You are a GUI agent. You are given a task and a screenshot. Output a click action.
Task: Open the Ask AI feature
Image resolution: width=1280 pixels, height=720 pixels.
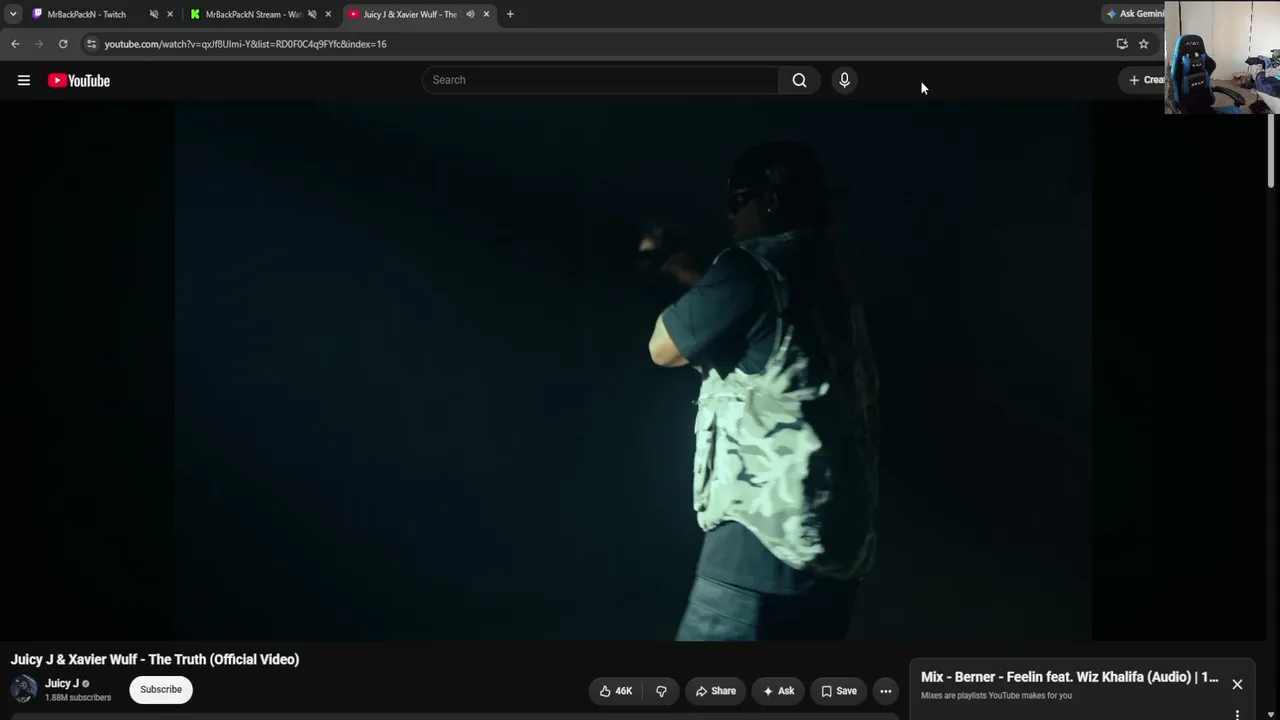coord(778,691)
